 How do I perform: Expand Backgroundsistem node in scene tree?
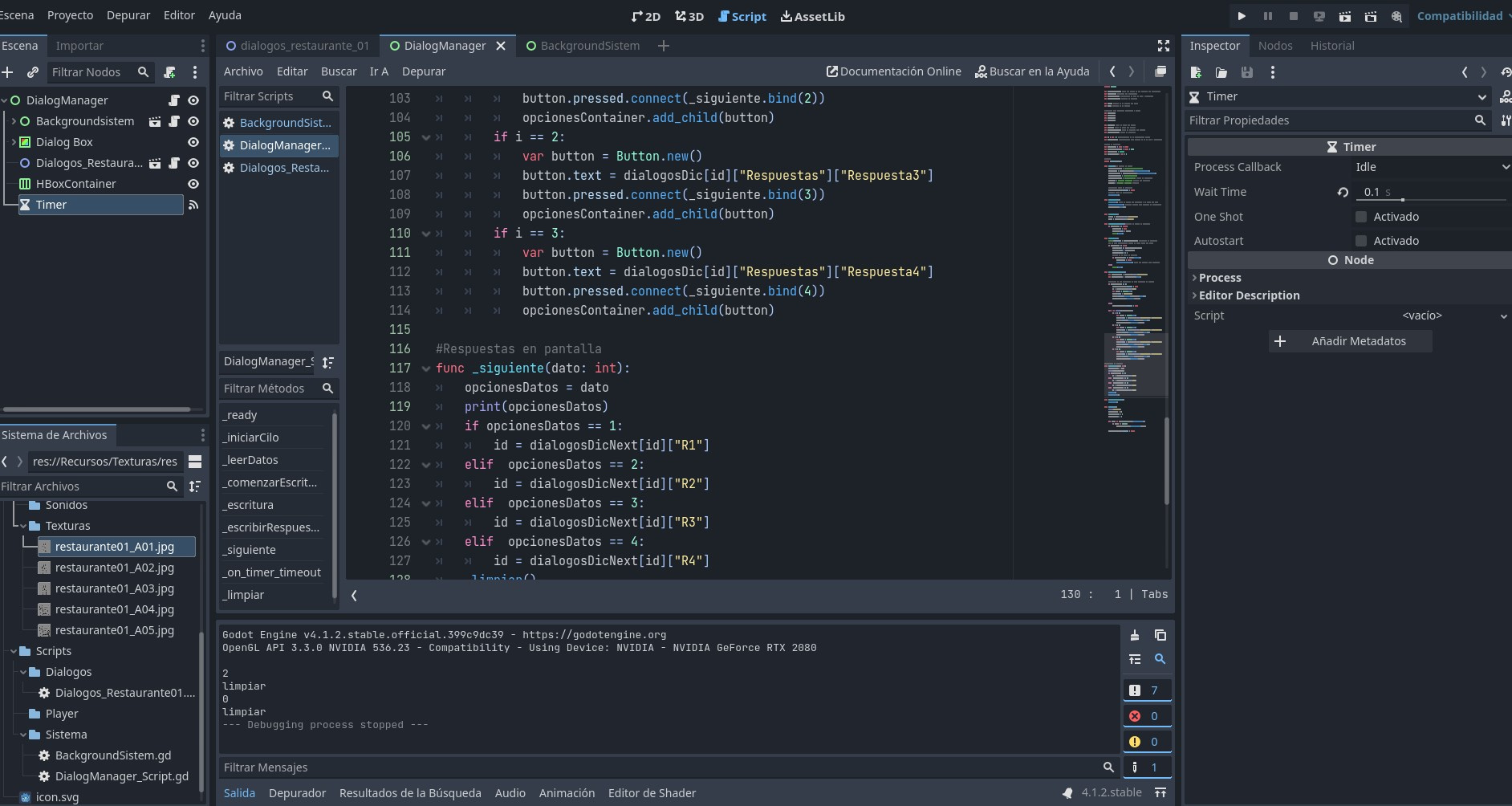tap(14, 121)
